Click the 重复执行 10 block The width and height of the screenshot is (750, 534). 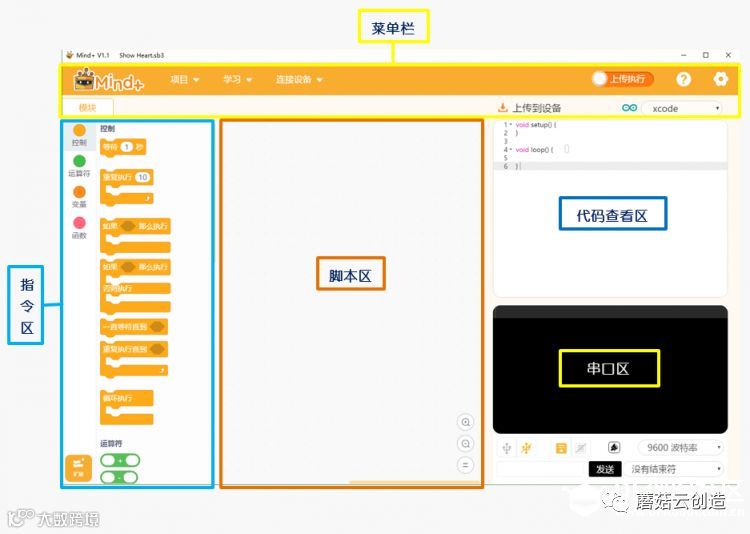pos(127,187)
